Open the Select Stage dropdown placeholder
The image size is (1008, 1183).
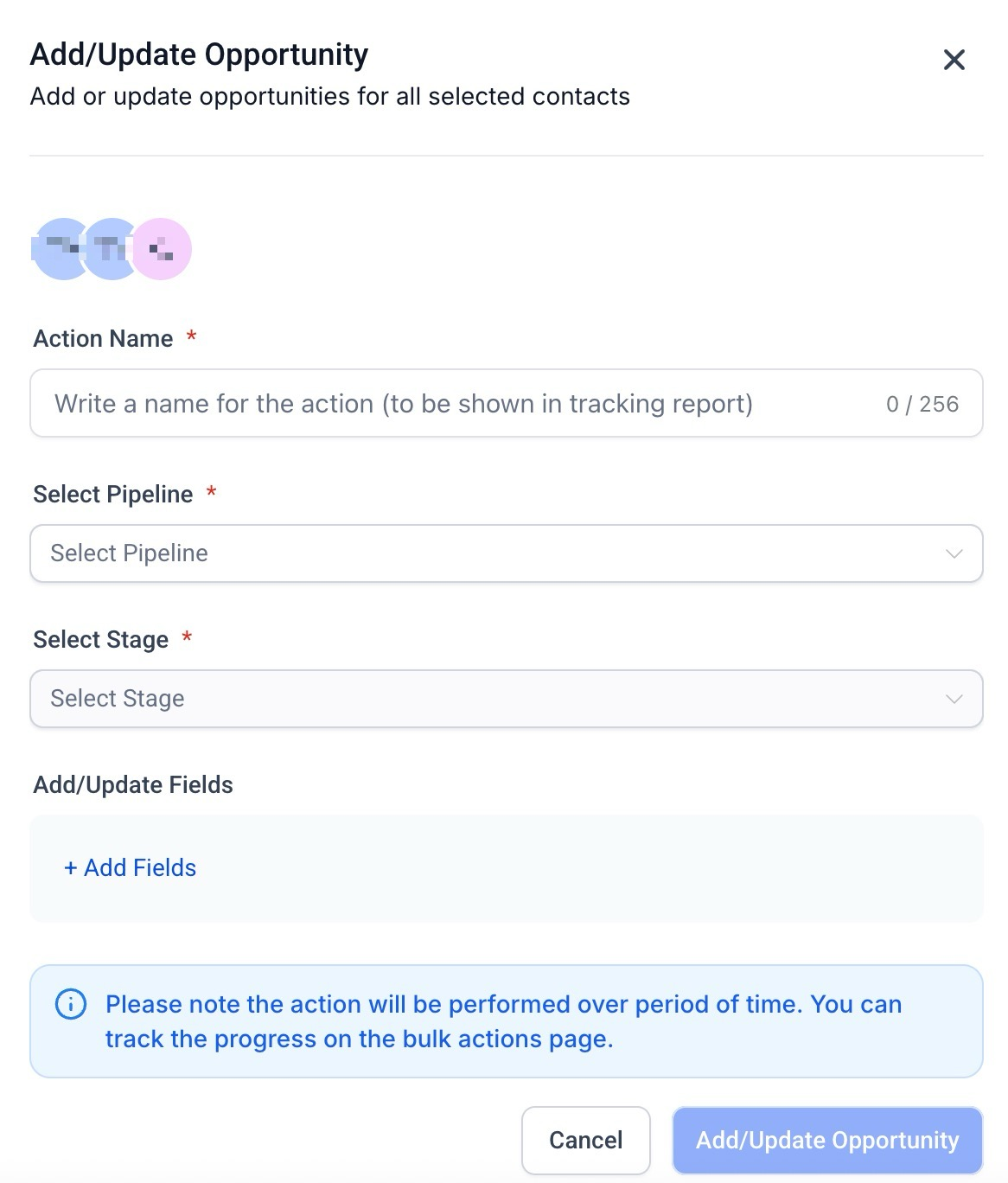click(x=118, y=699)
